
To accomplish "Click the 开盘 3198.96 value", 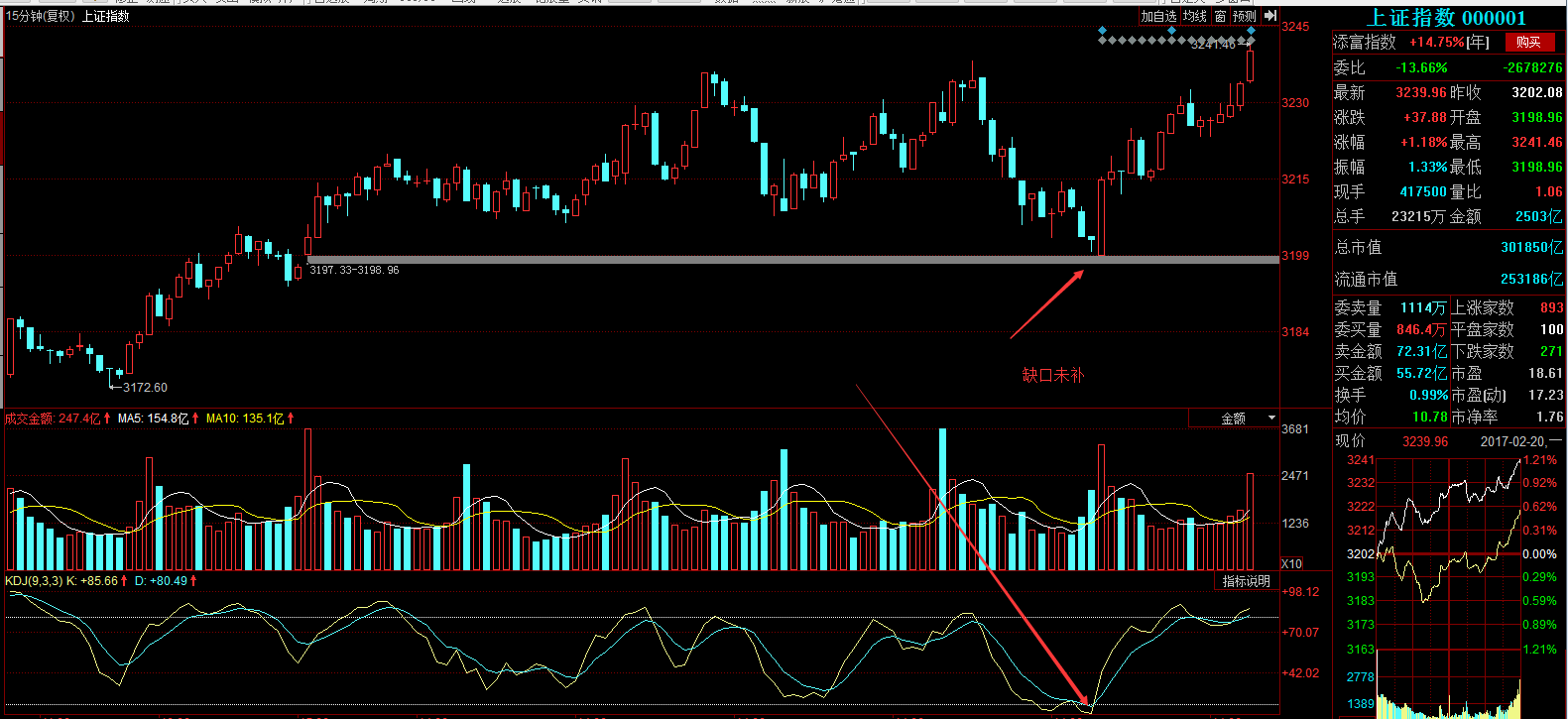I will tap(1537, 117).
